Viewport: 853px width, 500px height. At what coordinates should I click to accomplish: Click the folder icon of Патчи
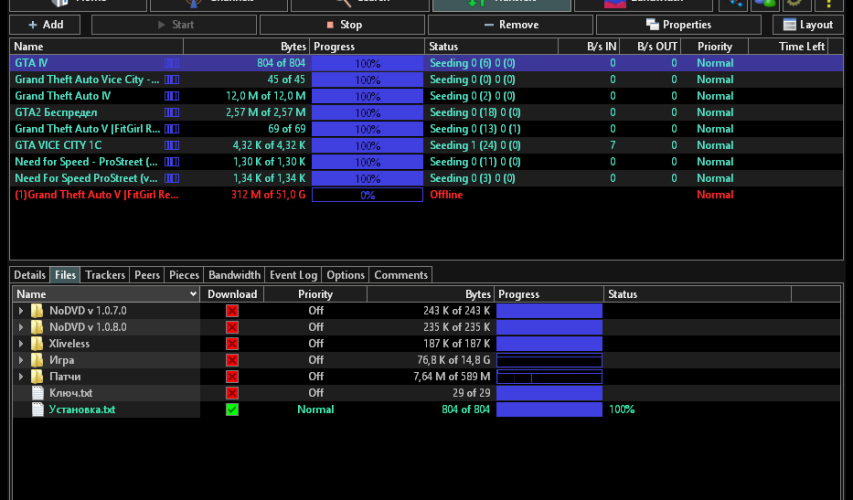[37, 376]
